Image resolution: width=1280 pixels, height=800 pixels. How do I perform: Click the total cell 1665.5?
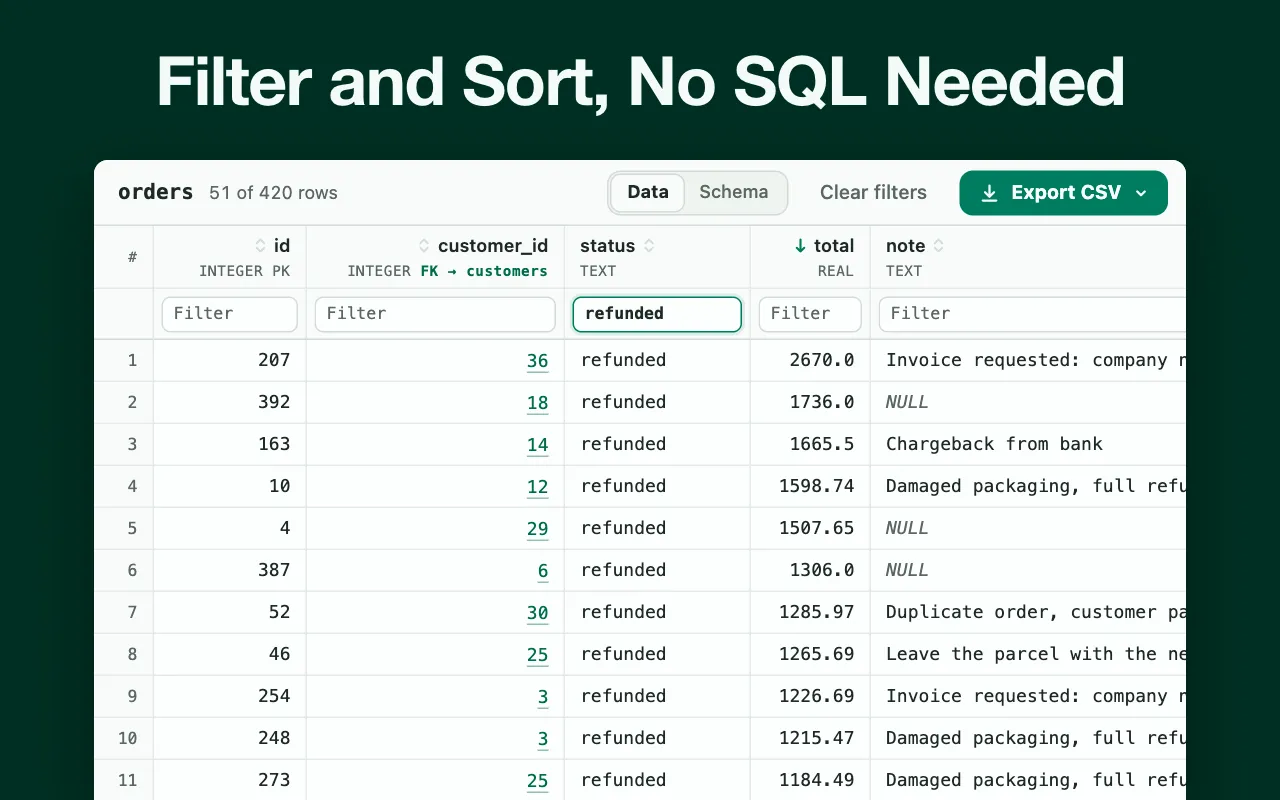tap(810, 444)
